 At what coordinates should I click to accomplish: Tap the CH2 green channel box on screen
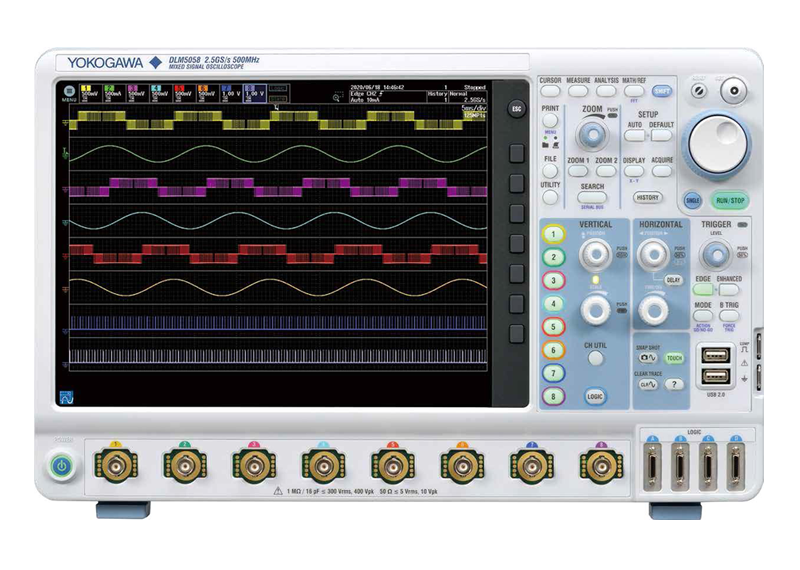(x=113, y=93)
